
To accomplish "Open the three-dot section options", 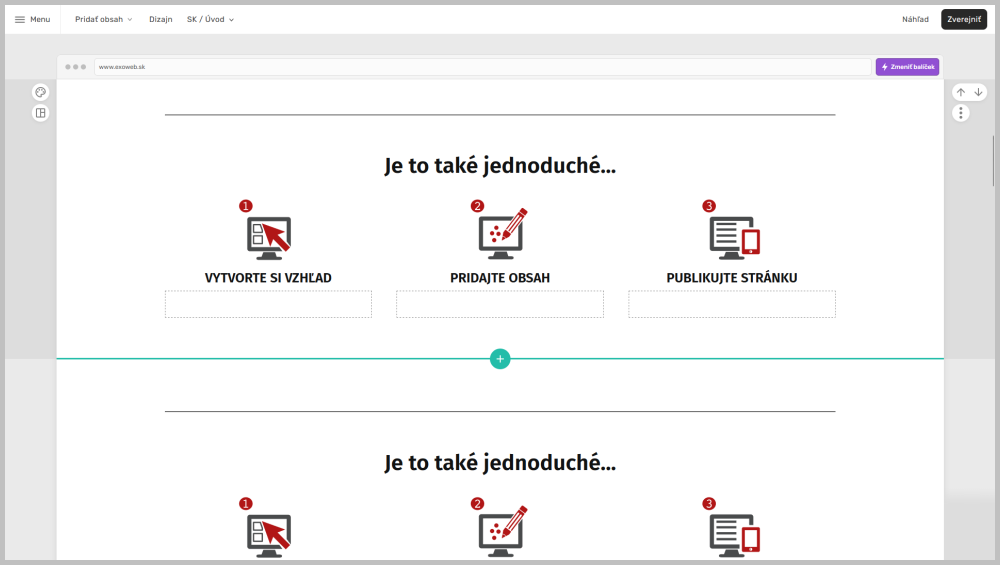I will 961,113.
